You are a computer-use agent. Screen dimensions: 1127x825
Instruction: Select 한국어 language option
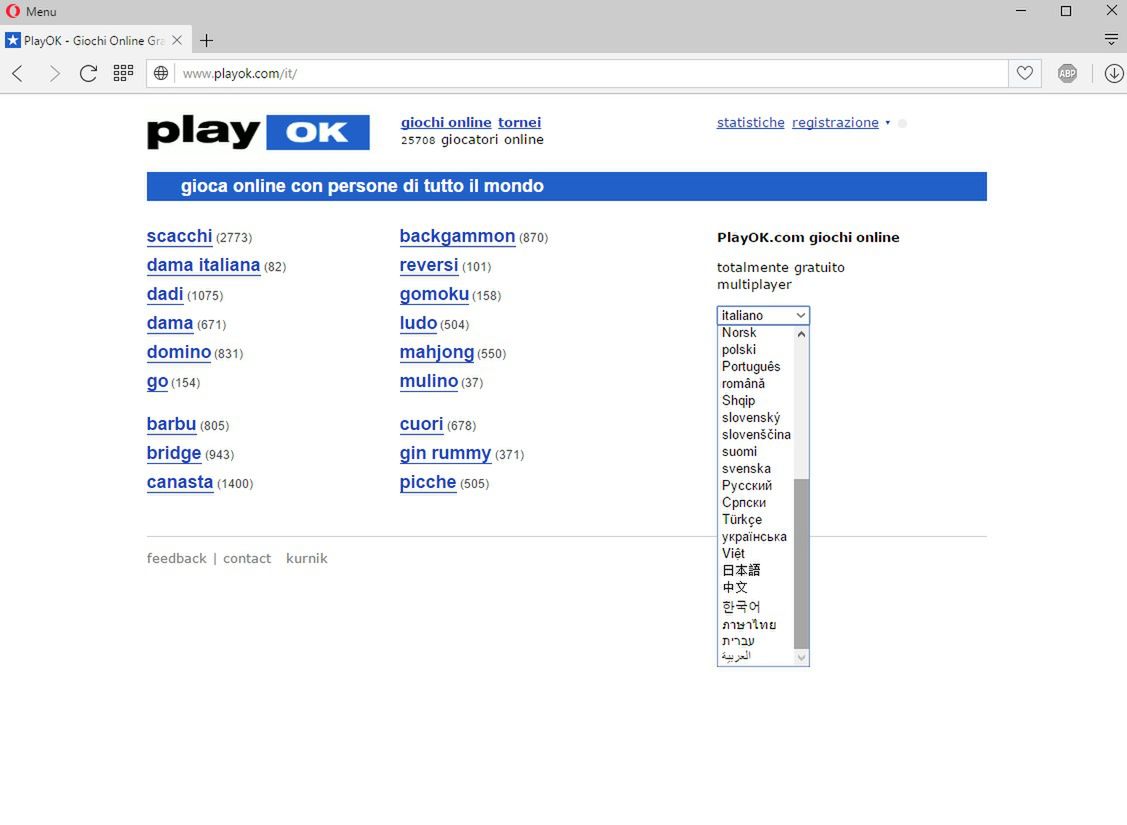coord(756,606)
